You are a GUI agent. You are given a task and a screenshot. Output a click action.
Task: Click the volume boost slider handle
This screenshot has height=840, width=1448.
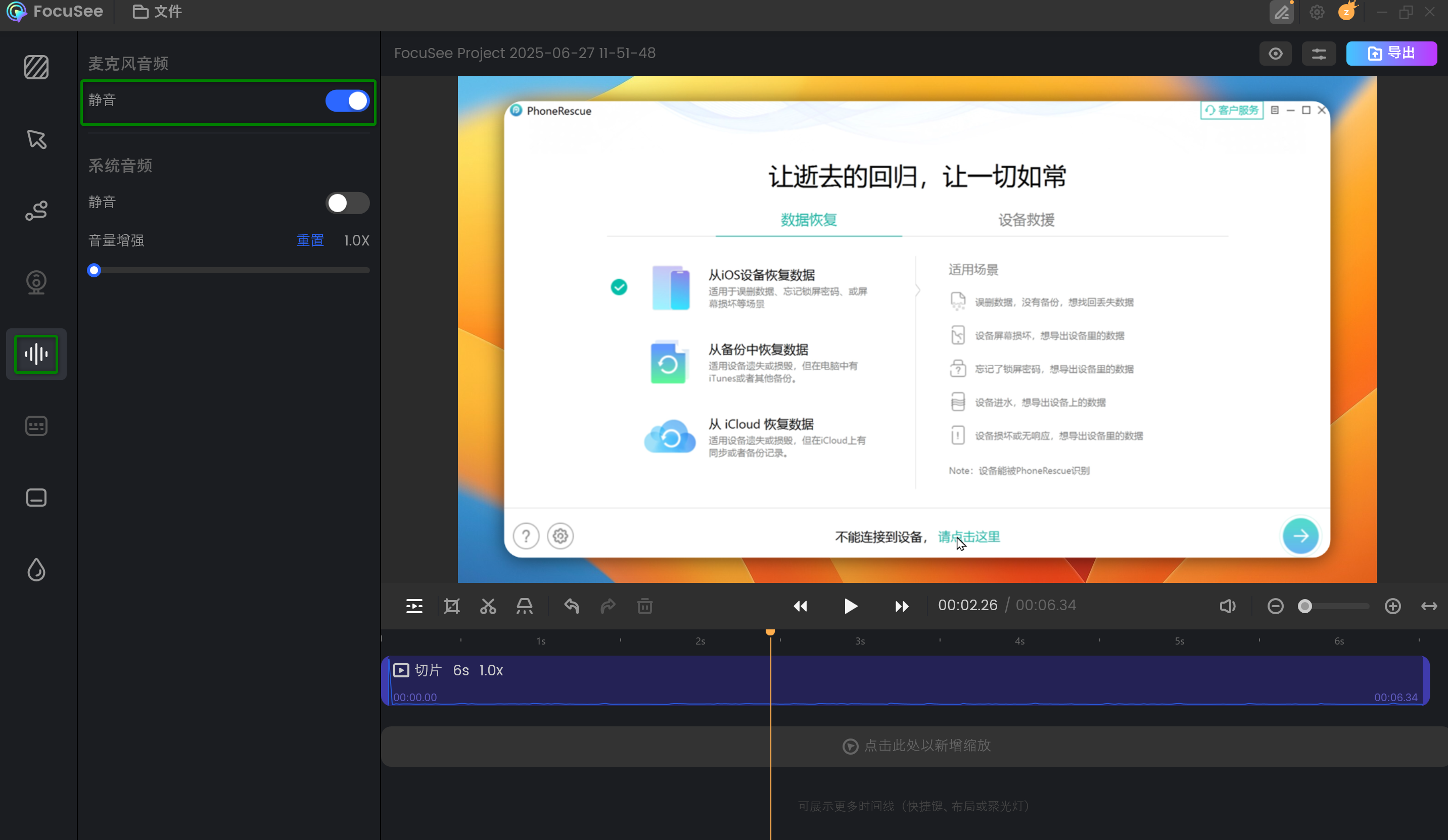(94, 270)
